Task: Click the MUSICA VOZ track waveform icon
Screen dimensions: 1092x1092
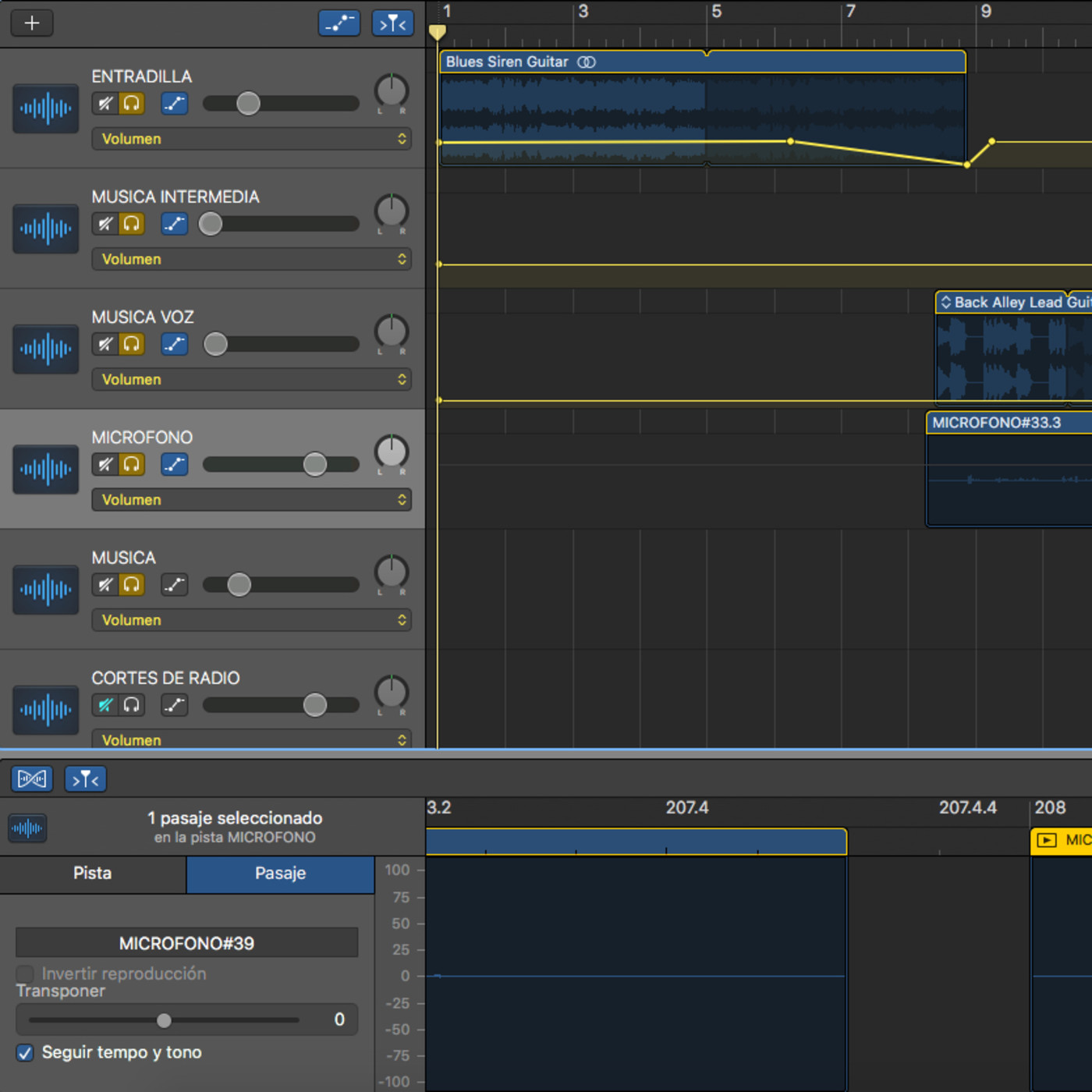Action: [46, 349]
